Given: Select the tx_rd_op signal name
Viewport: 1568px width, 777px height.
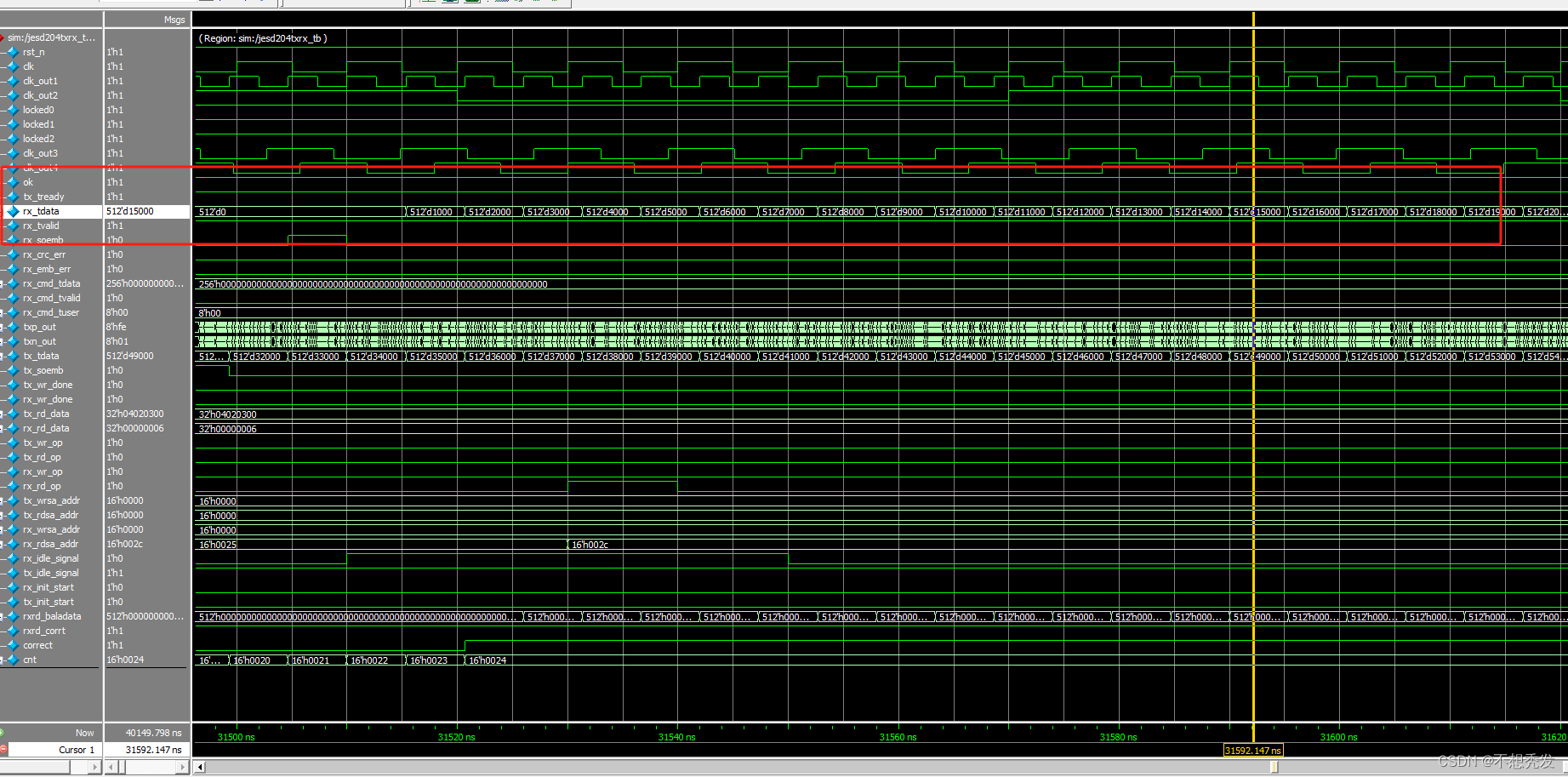Looking at the screenshot, I should 42,457.
